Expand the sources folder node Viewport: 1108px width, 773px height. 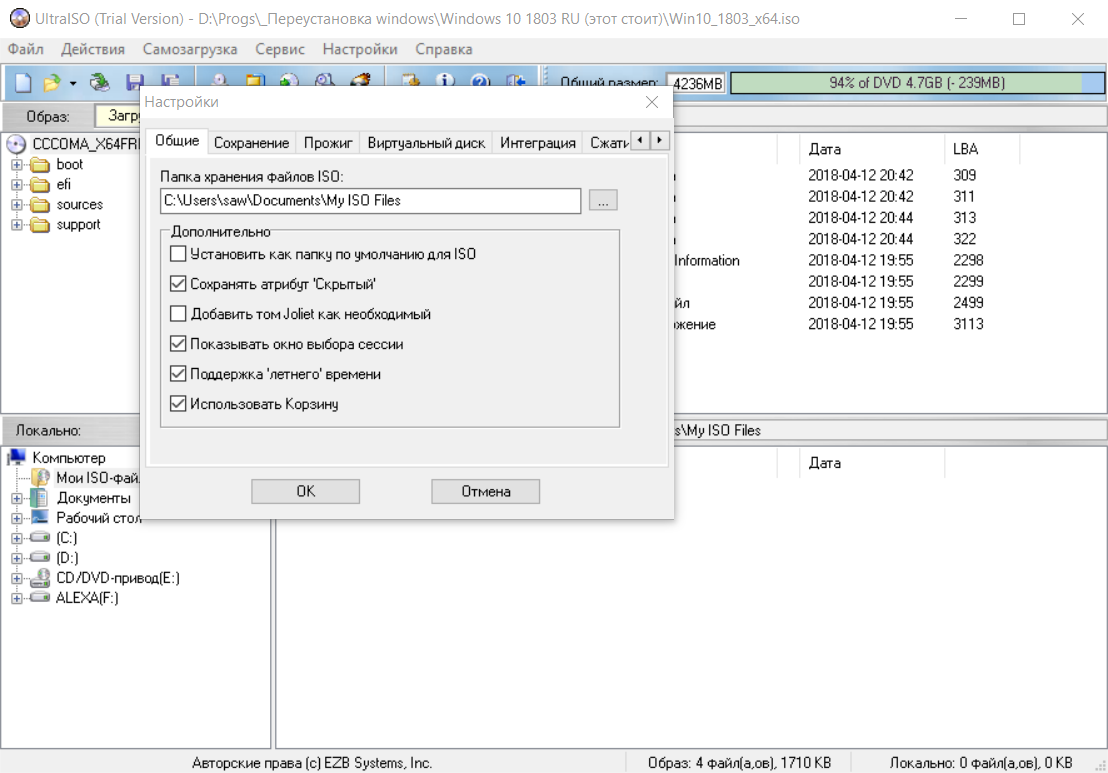[x=17, y=205]
